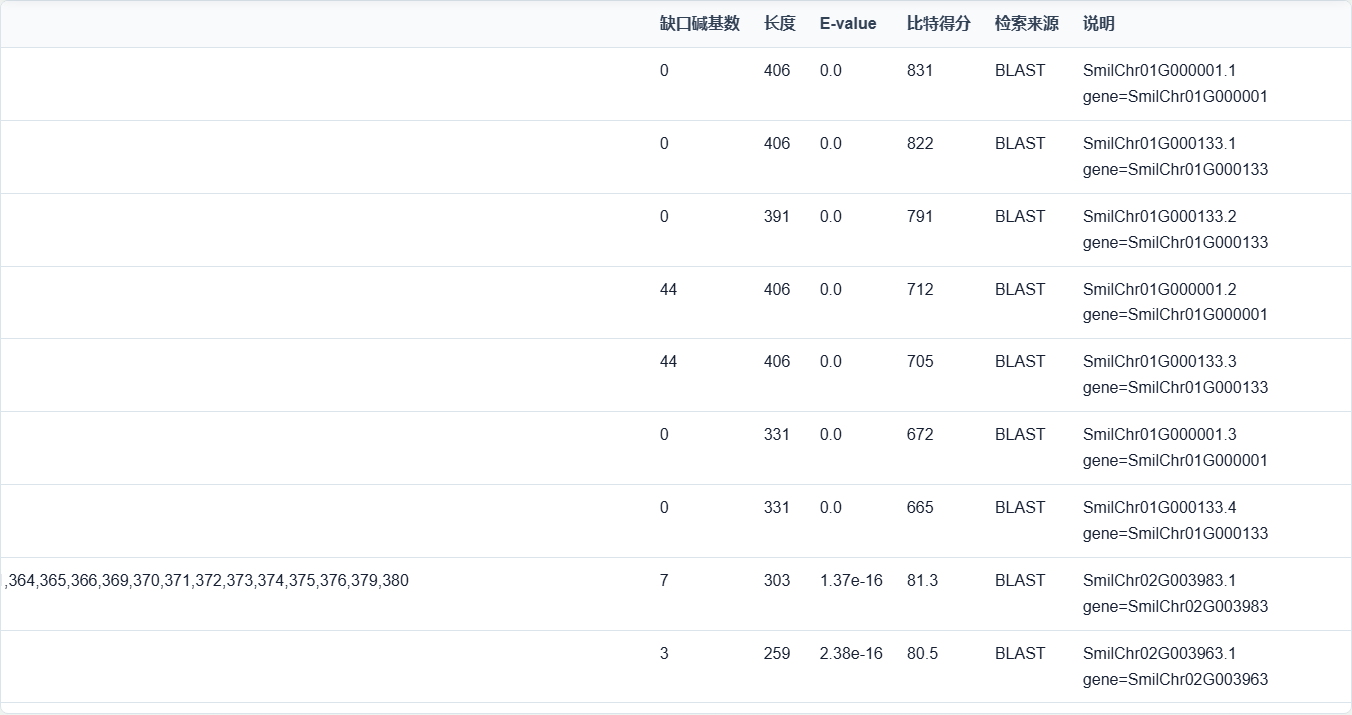Image resolution: width=1352 pixels, height=715 pixels.
Task: Click E-value 0.0 in the SmilChr01G000133.2 row
Action: 831,217
